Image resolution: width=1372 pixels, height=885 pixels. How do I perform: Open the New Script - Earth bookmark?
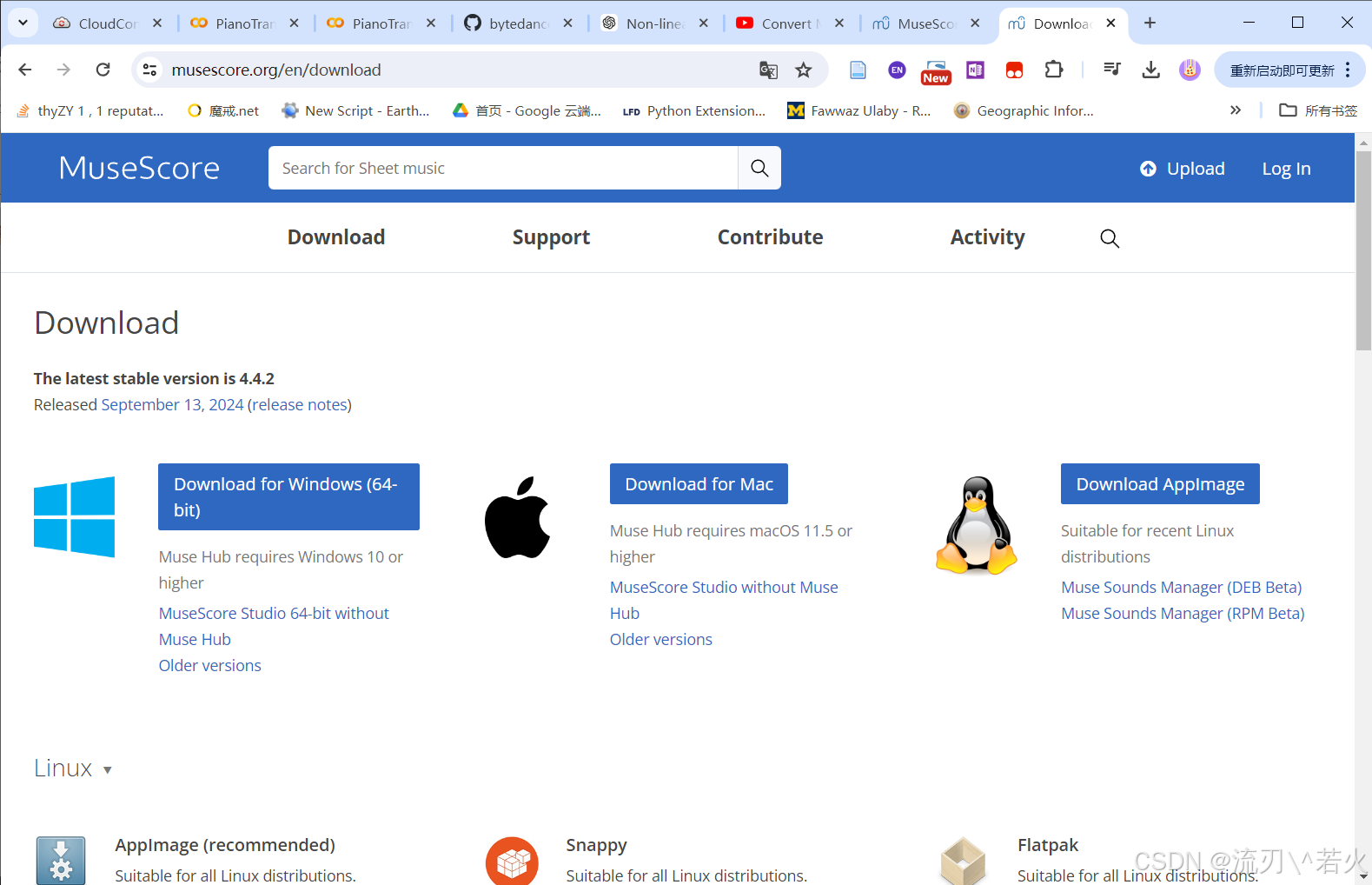coord(356,110)
